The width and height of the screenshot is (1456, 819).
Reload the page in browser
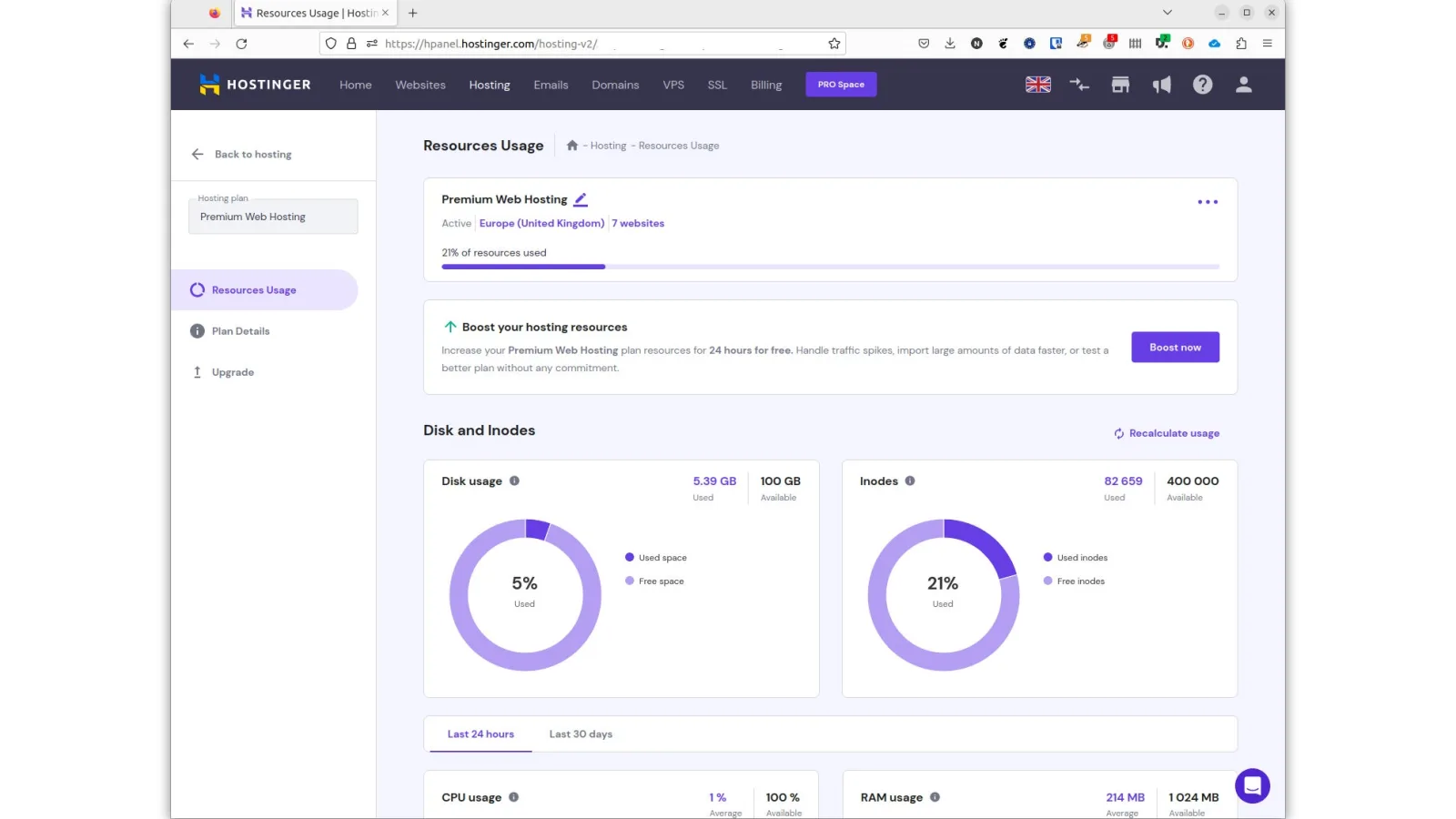[x=241, y=44]
